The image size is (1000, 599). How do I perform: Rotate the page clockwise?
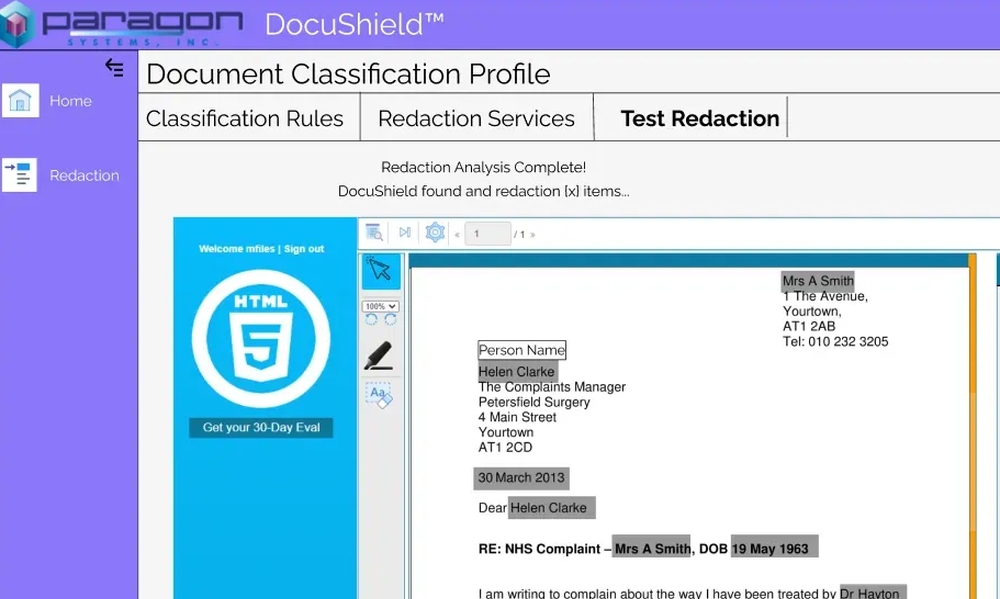(390, 320)
